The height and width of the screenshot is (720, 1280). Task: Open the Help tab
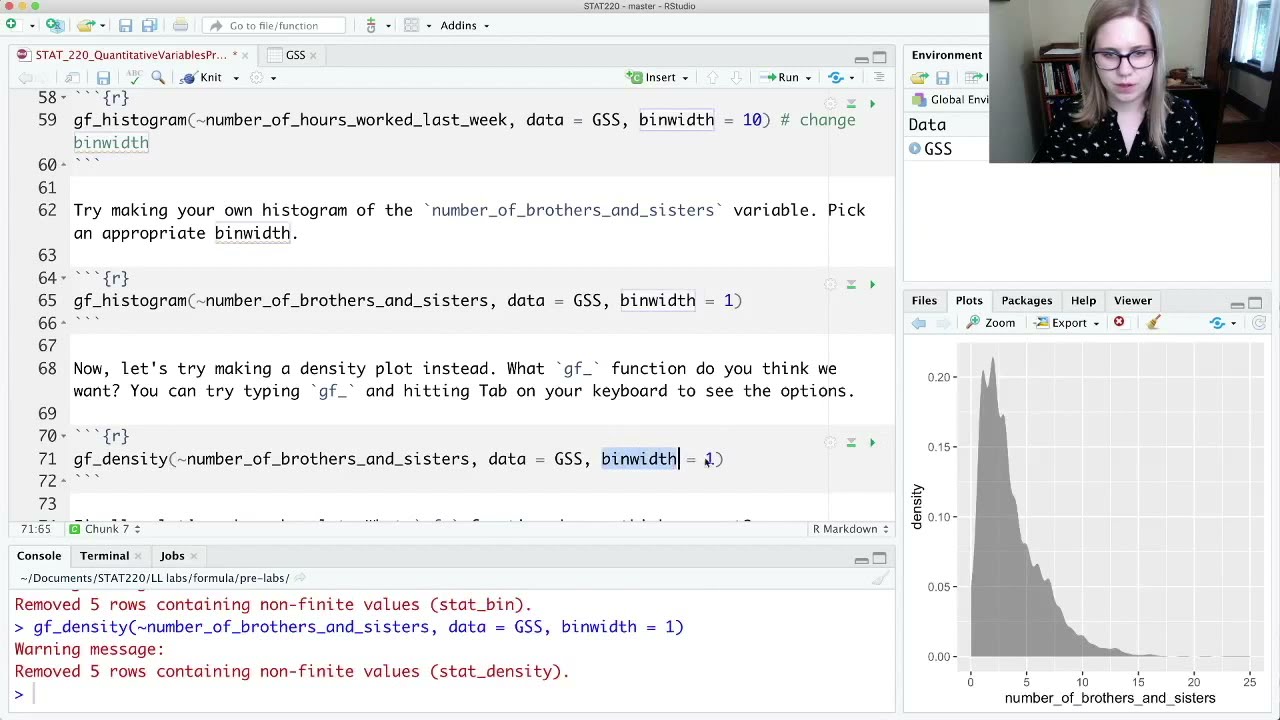pyautogui.click(x=1083, y=301)
